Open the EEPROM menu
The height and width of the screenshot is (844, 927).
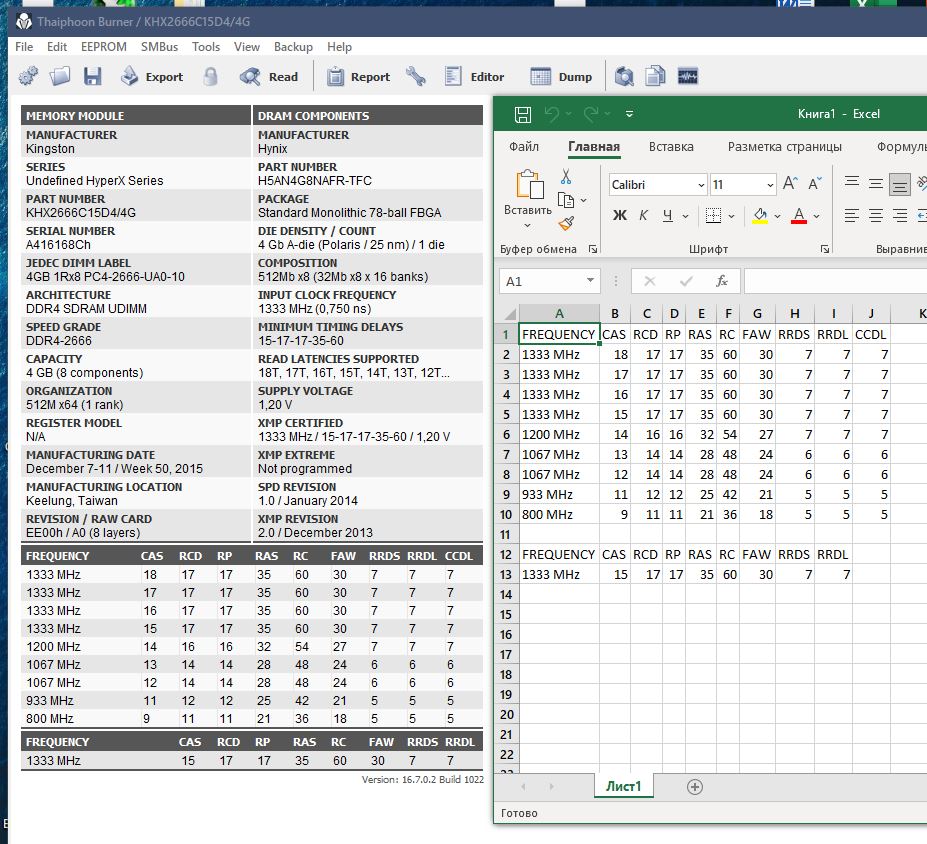point(103,47)
